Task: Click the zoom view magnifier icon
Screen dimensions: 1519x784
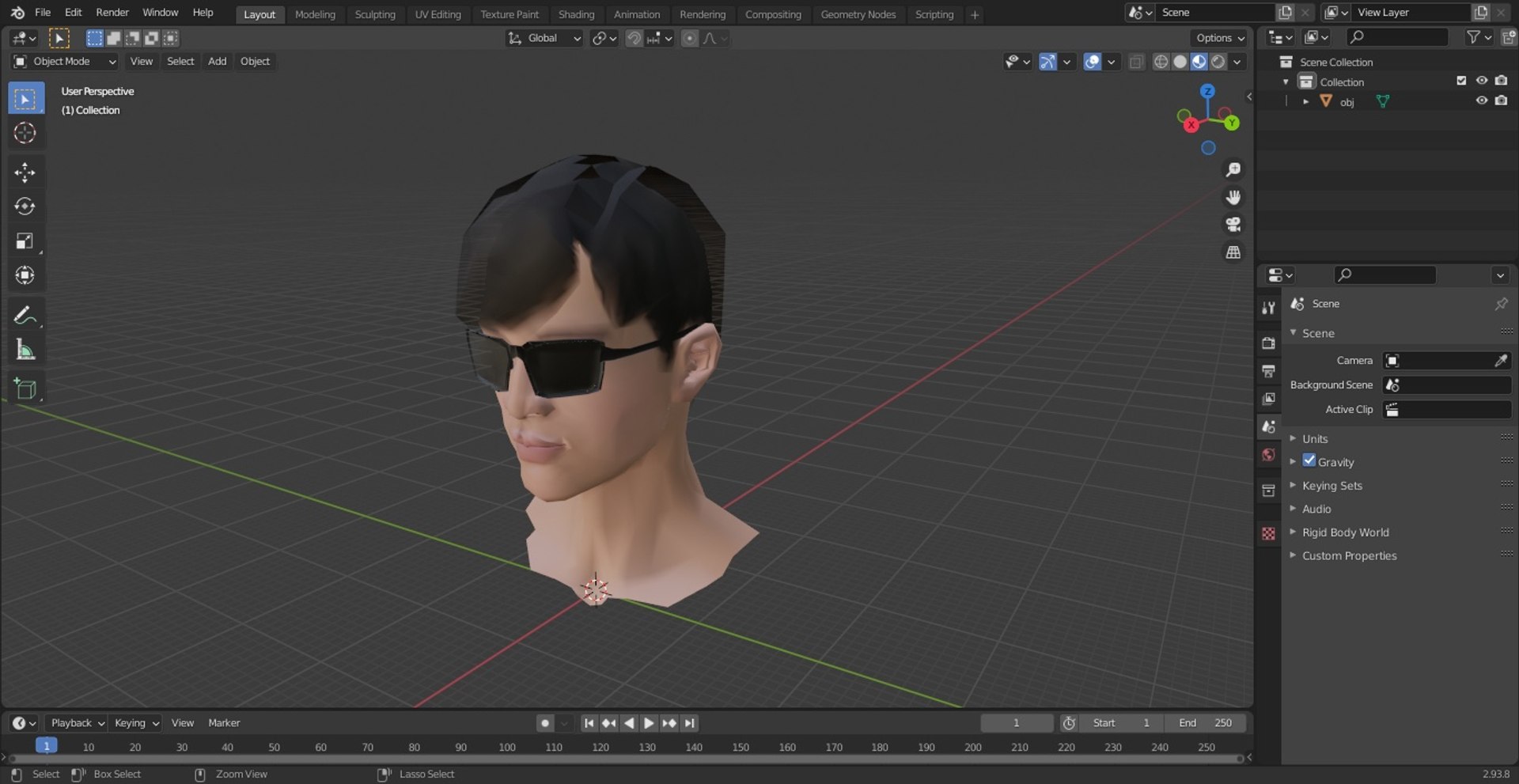Action: [1233, 169]
